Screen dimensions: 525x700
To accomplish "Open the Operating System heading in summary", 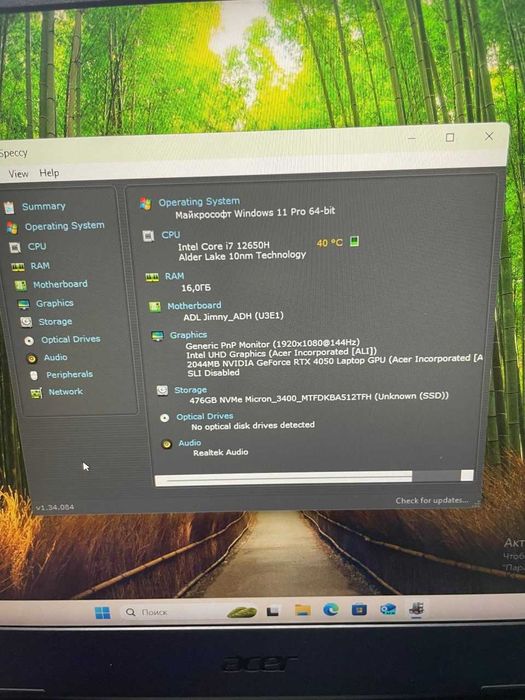I will click(x=199, y=202).
